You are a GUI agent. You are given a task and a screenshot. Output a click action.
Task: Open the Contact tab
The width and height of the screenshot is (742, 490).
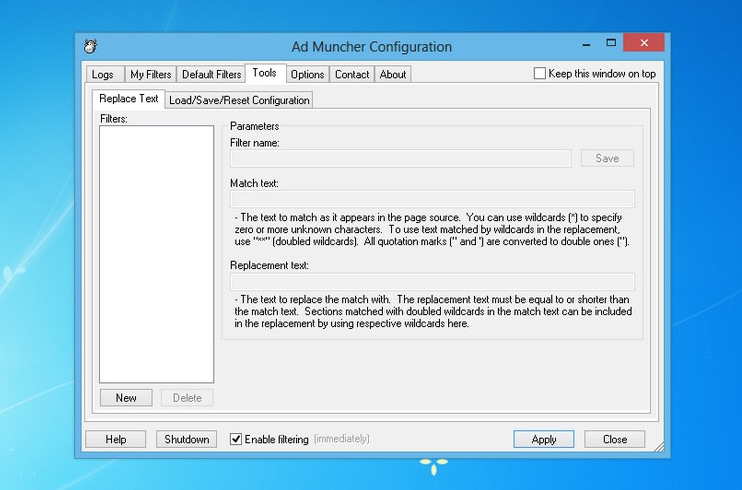[352, 74]
